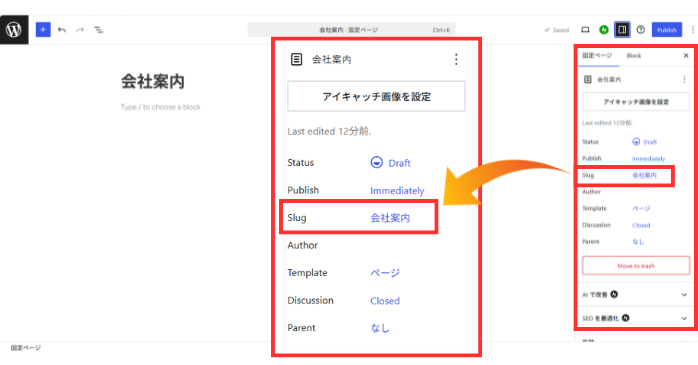Click the Jetpack badge next to AI で改善
The height and width of the screenshot is (365, 698).
[614, 294]
